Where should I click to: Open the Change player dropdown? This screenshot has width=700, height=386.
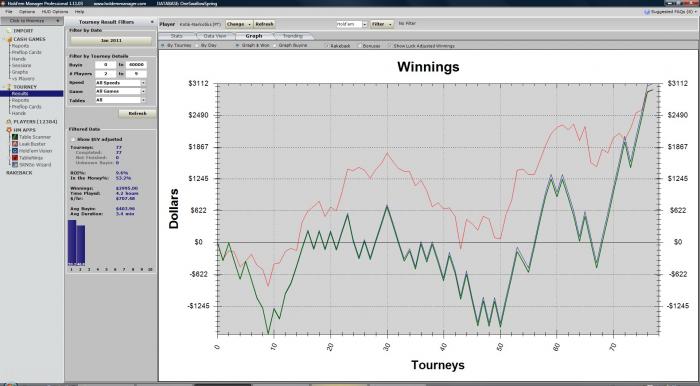click(239, 24)
